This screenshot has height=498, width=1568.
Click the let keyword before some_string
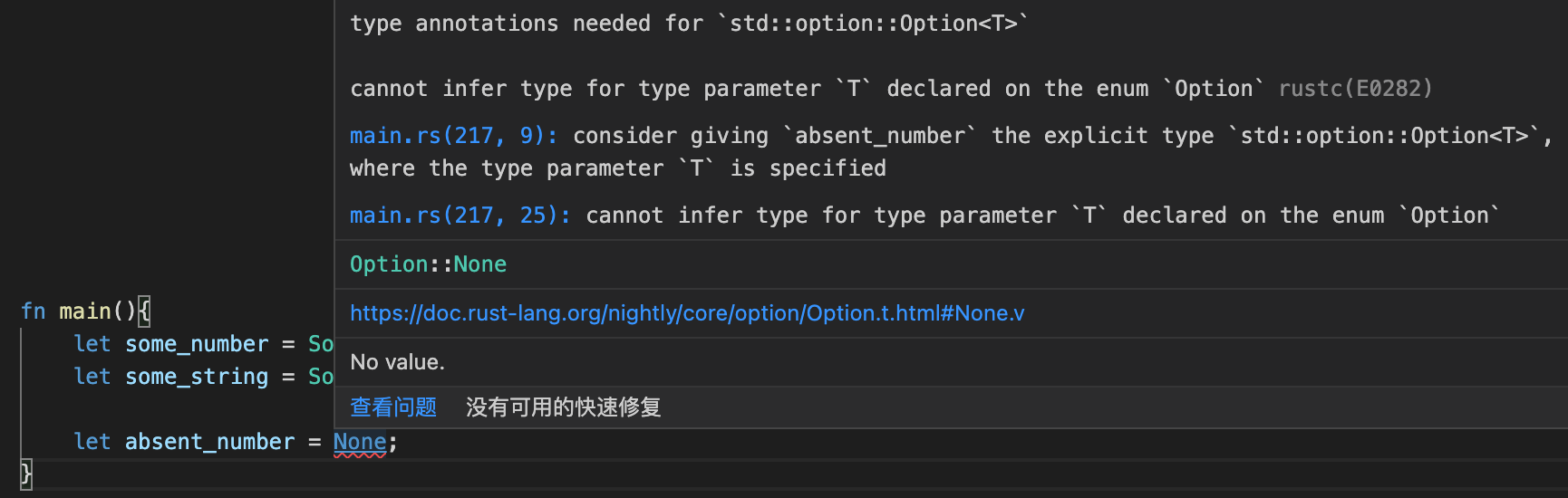point(92,377)
